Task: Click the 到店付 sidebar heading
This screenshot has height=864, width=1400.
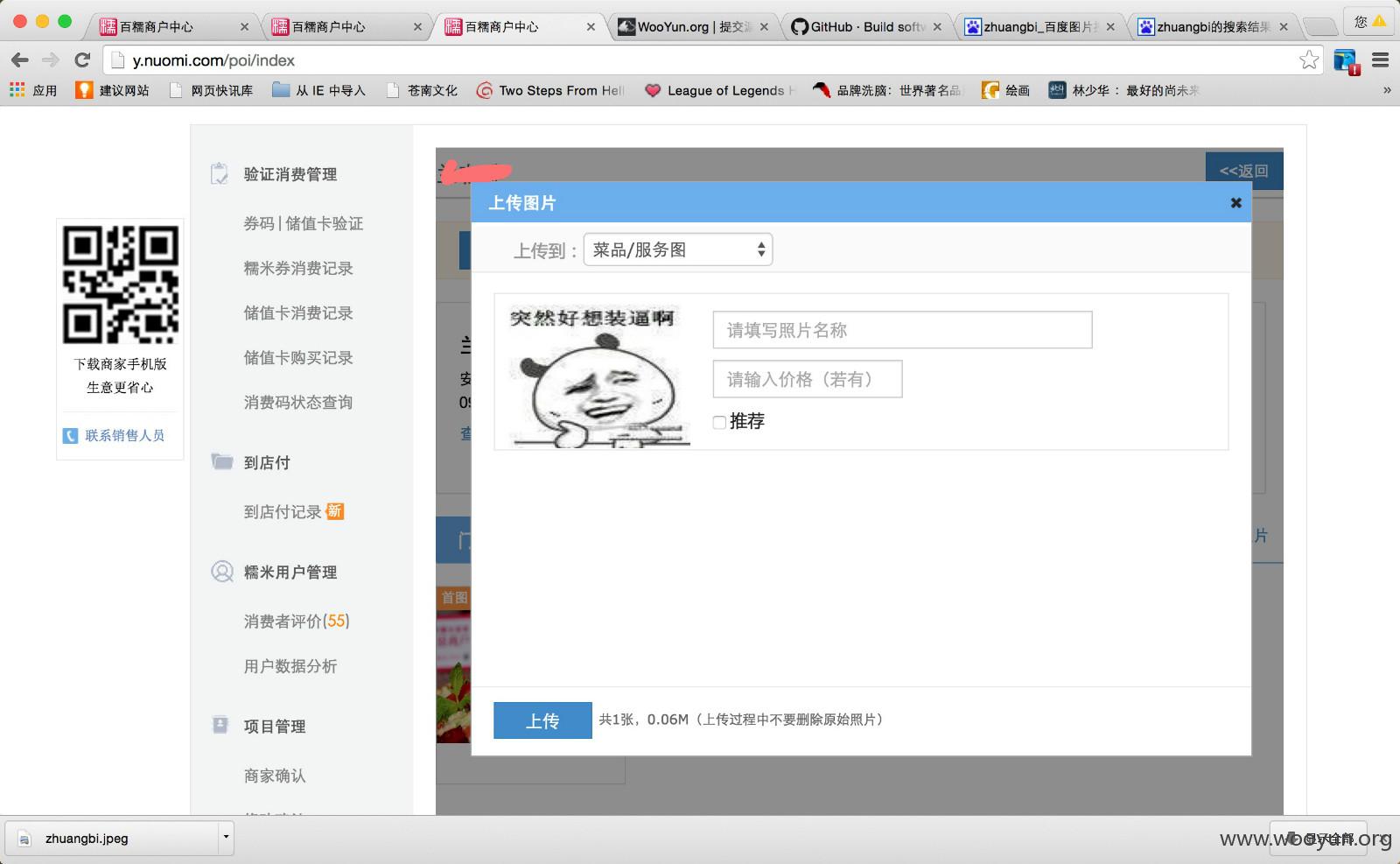Action: 267,462
